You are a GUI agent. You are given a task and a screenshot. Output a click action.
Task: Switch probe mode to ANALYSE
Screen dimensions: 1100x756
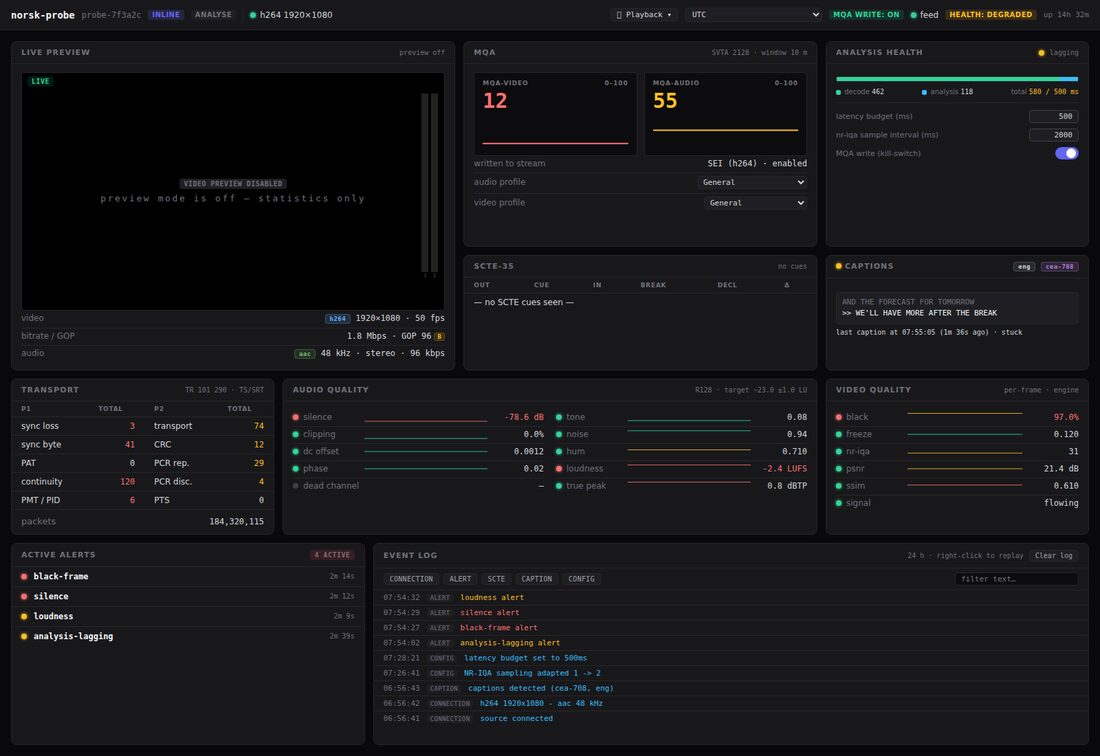coord(213,15)
